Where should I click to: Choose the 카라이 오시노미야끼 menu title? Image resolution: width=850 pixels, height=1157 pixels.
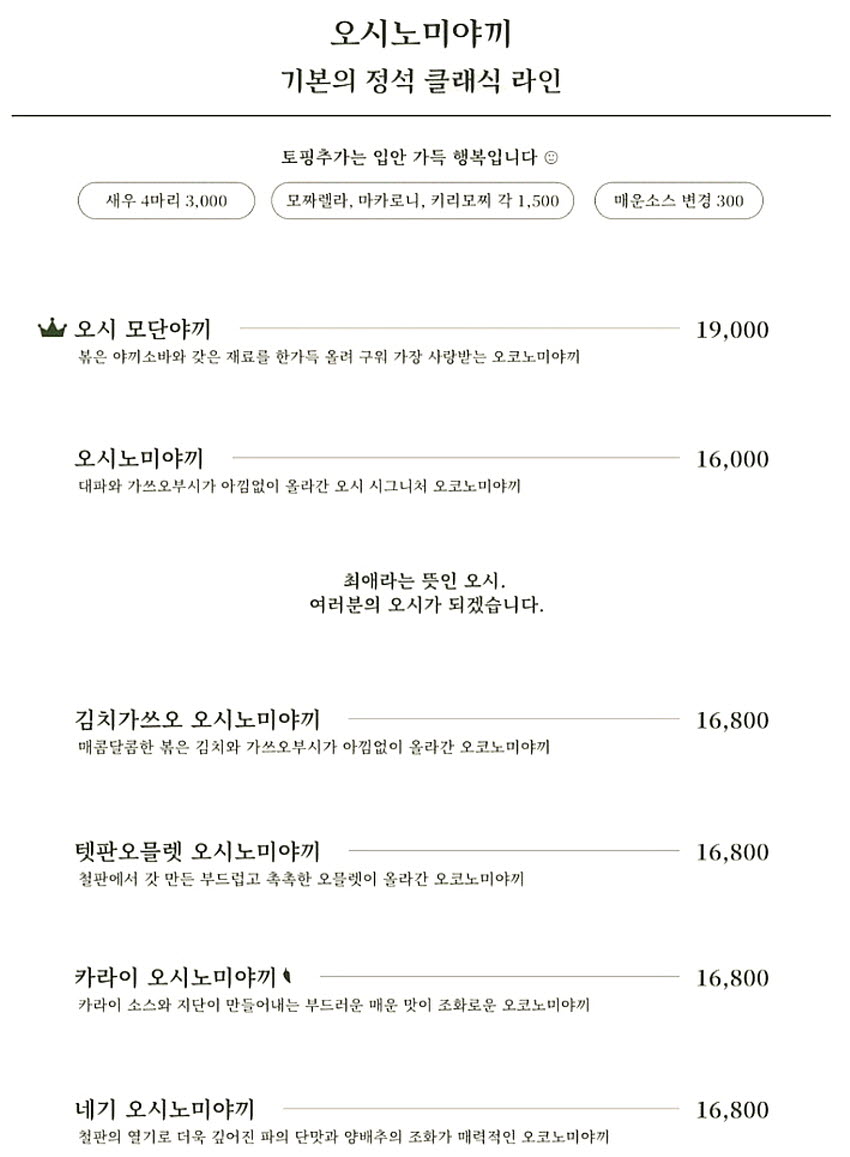175,977
